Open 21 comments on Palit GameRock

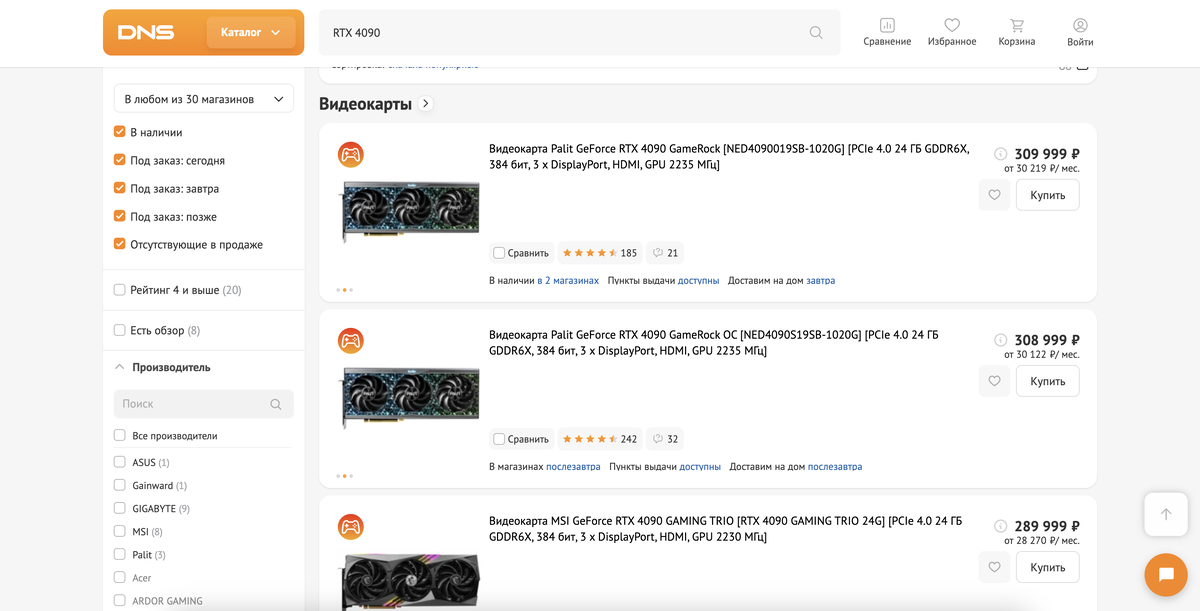pos(665,253)
